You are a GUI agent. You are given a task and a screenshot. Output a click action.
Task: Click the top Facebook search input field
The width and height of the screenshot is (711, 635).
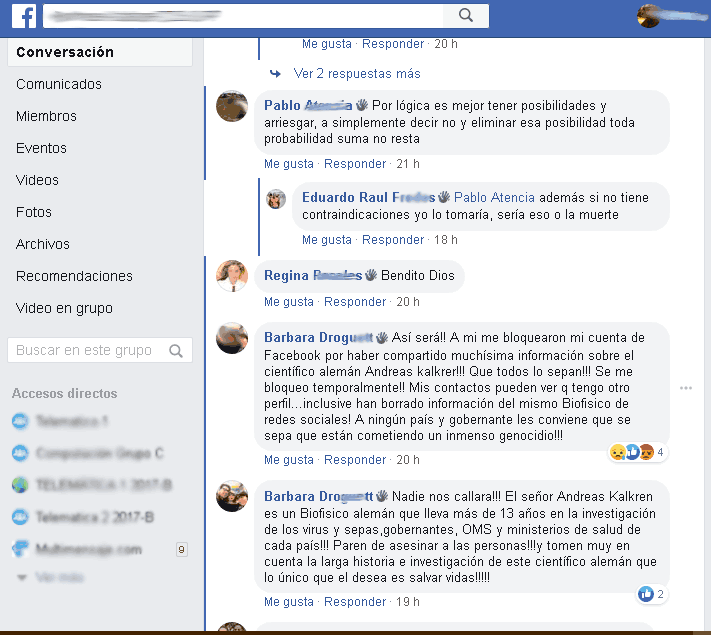(x=243, y=16)
